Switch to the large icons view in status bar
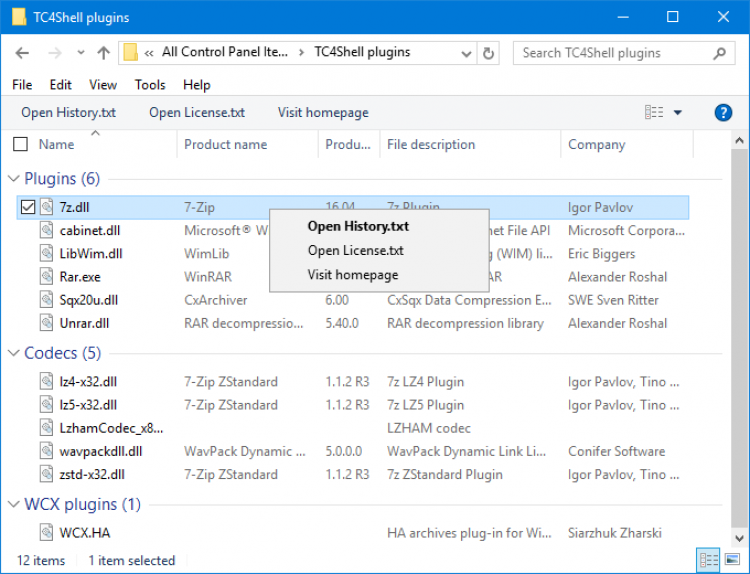This screenshot has height=574, width=750. point(731,560)
